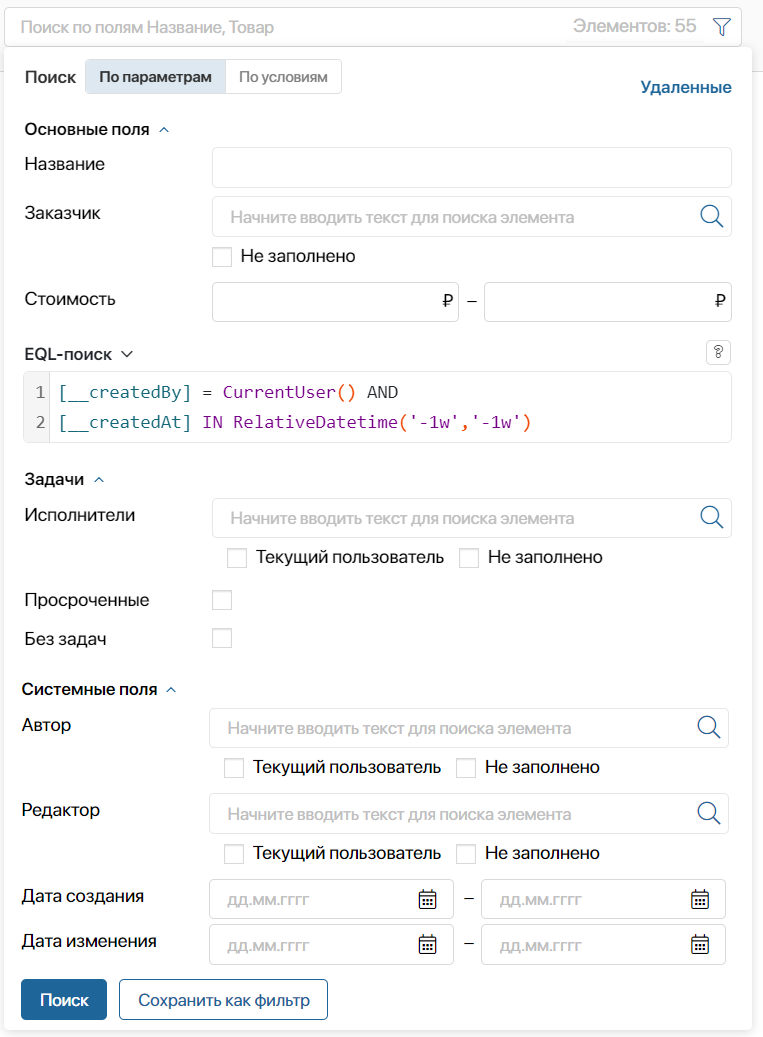Image resolution: width=763 pixels, height=1037 pixels.
Task: Click the Дата изменения start date field
Action: [x=331, y=944]
